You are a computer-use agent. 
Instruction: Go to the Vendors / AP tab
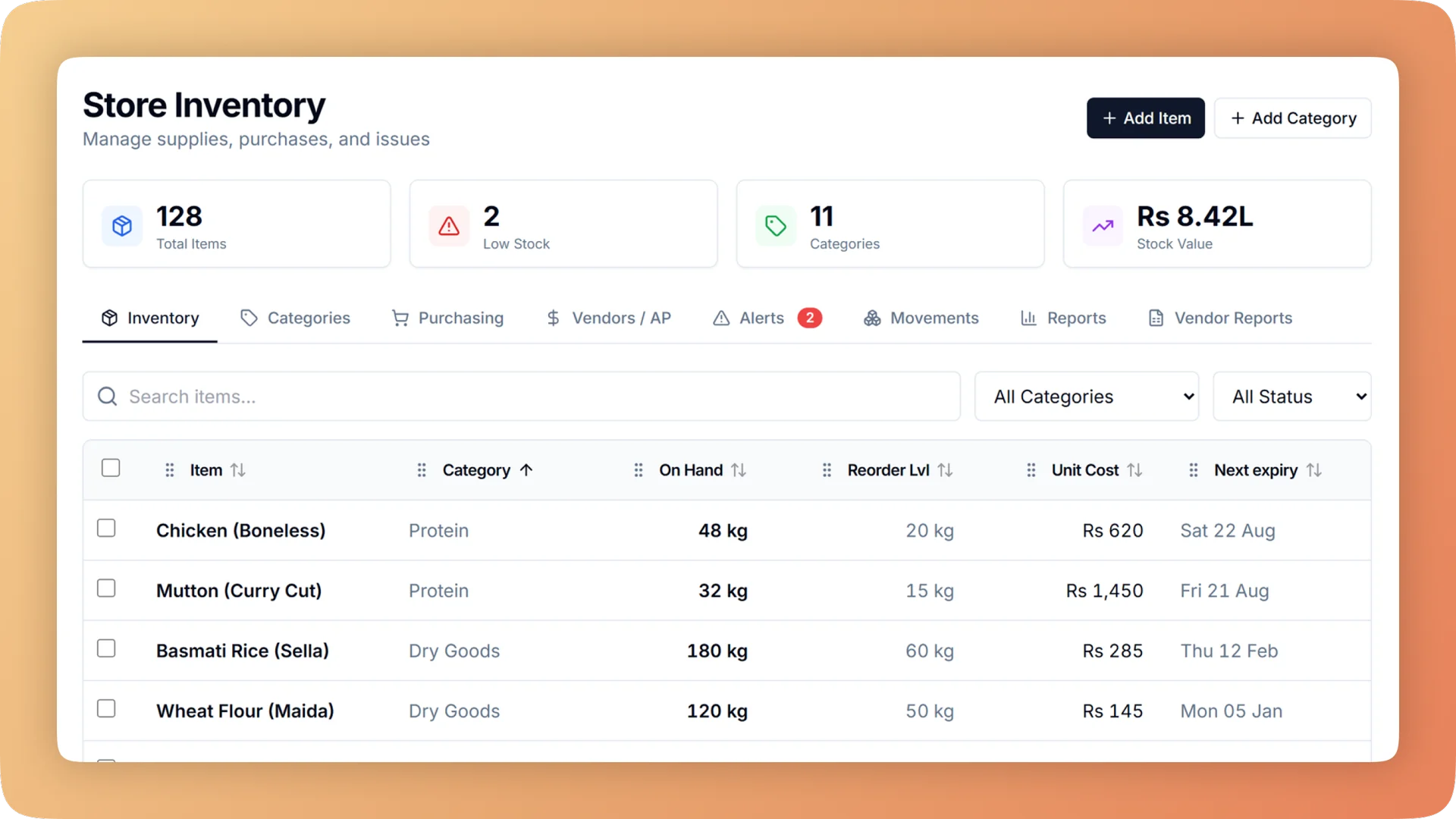(608, 318)
